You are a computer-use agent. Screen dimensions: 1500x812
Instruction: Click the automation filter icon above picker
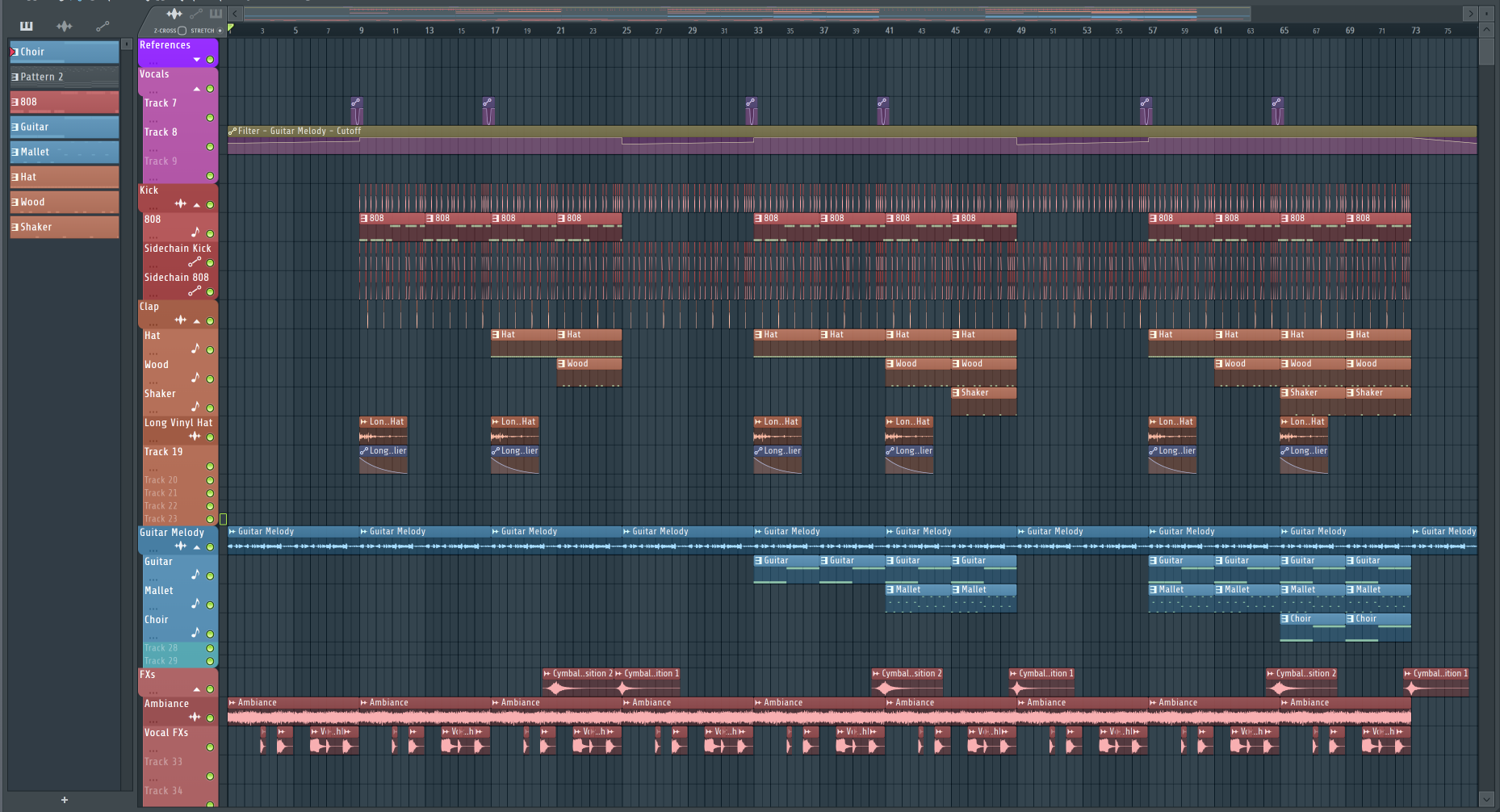coord(103,26)
